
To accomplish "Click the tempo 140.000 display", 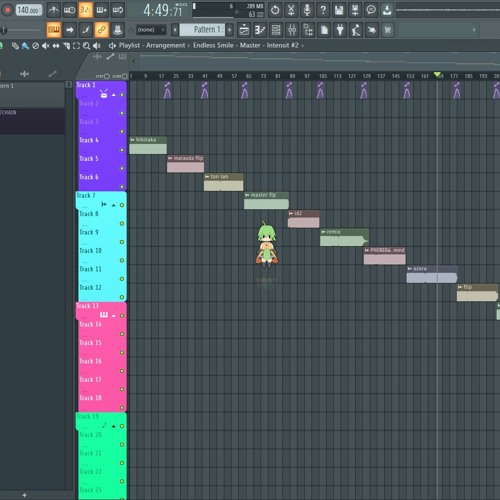I will 29,10.
